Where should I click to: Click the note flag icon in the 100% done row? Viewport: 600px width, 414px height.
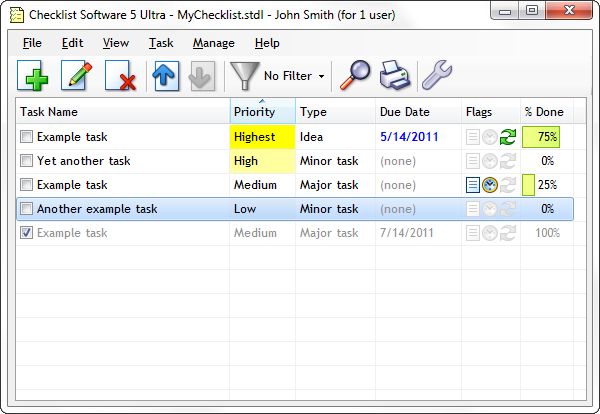473,233
